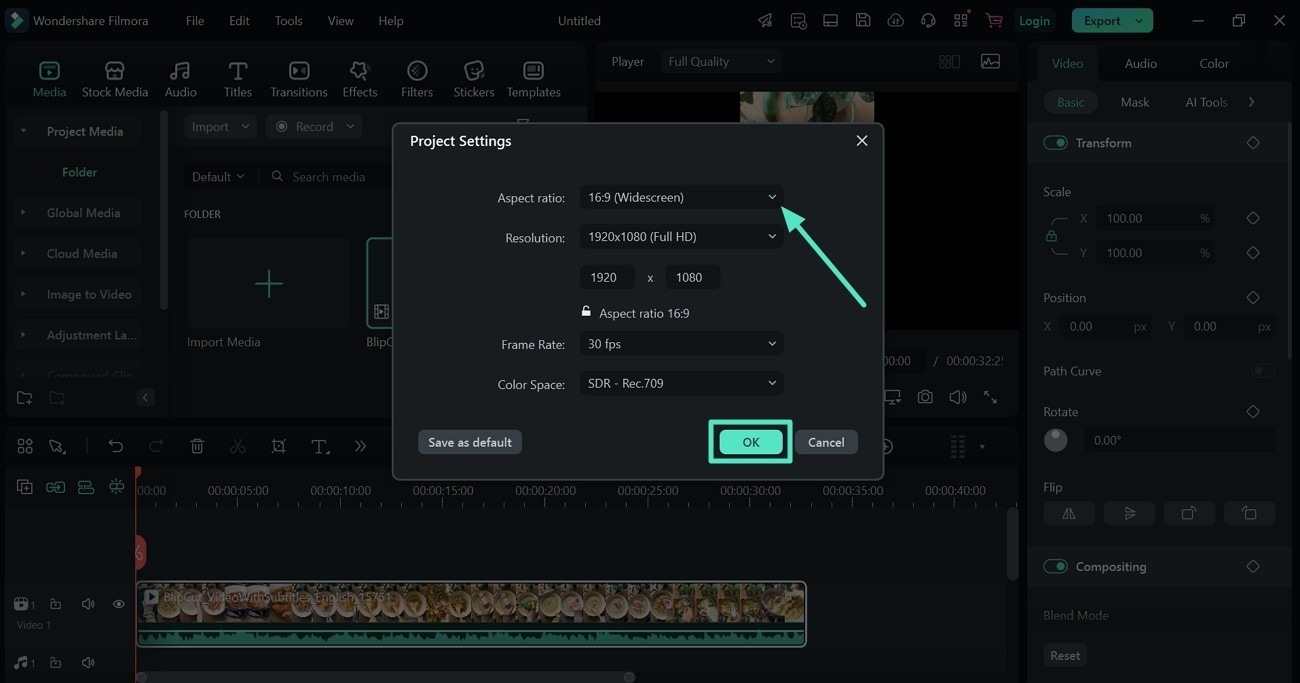Lock the Video 1 track
Screen dimensions: 1300x683
[x=56, y=604]
